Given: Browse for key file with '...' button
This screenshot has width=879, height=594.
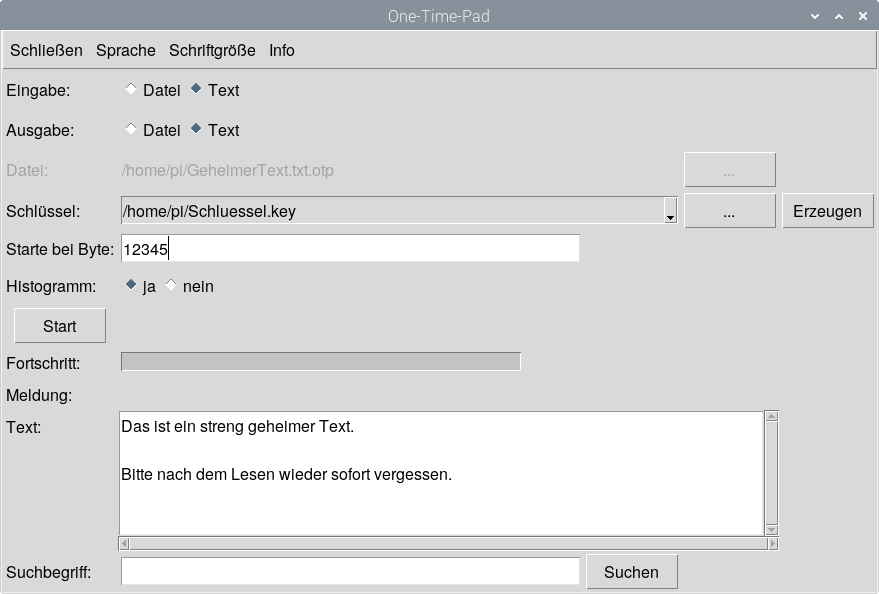Looking at the screenshot, I should (x=729, y=211).
